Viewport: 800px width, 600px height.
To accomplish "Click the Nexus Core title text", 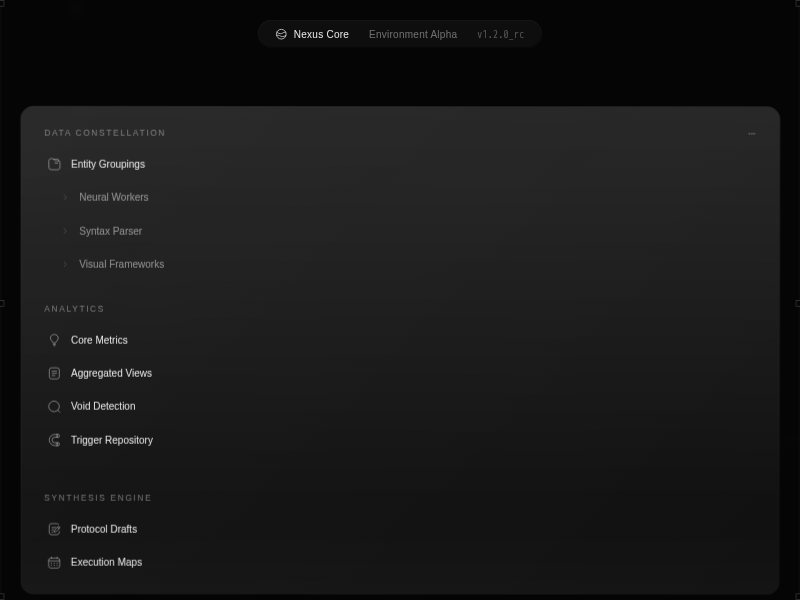I will coord(321,34).
